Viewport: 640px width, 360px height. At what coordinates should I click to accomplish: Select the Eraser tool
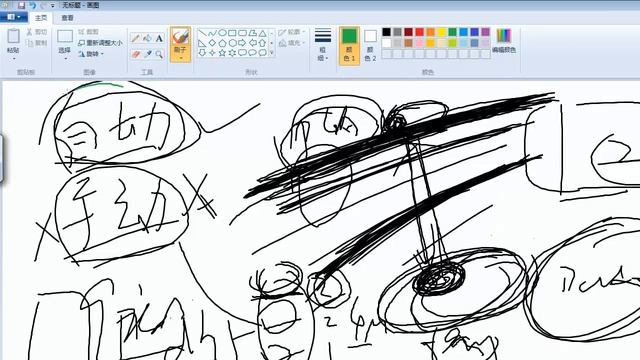136,54
